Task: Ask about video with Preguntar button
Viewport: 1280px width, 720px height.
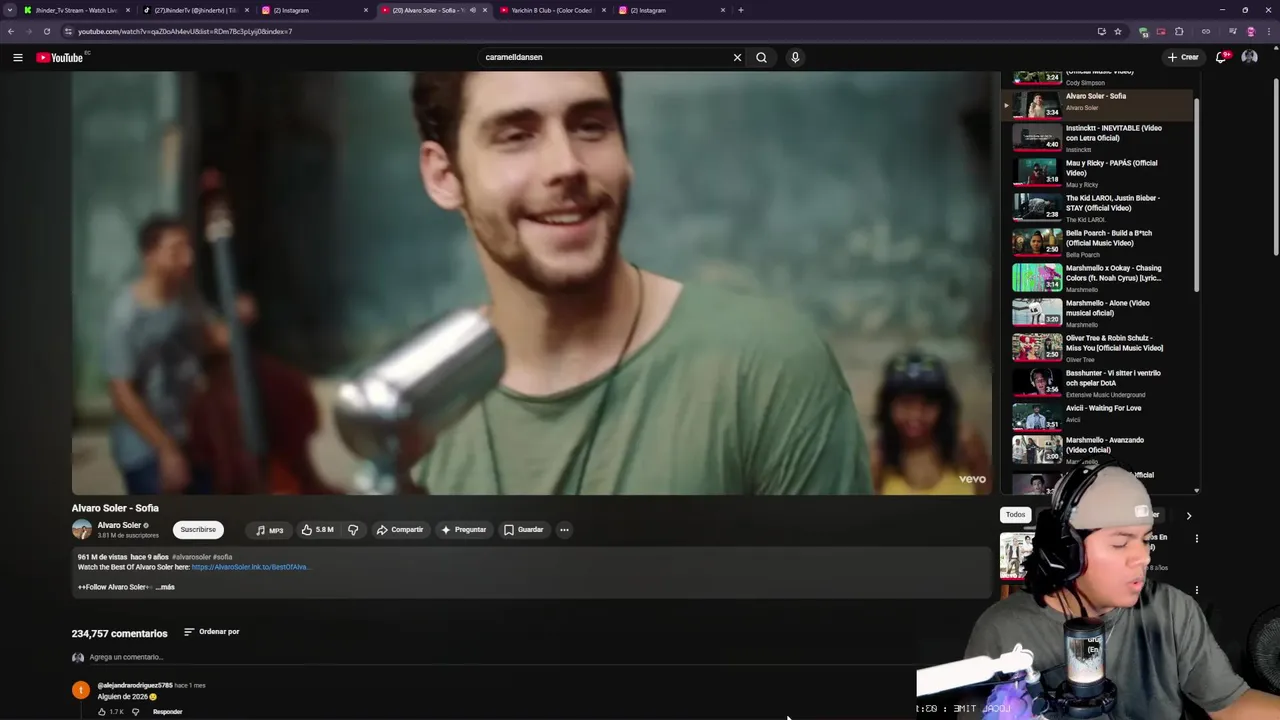Action: tap(463, 530)
